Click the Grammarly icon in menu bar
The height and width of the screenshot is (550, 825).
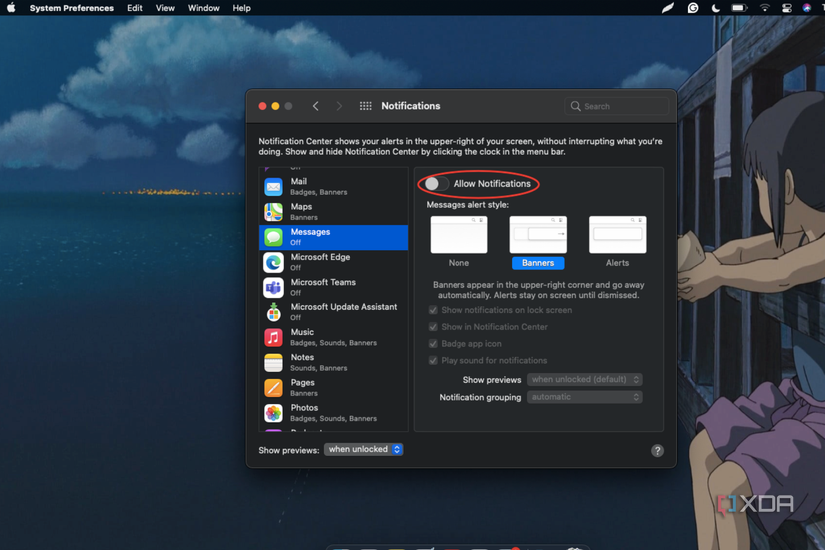click(x=693, y=8)
